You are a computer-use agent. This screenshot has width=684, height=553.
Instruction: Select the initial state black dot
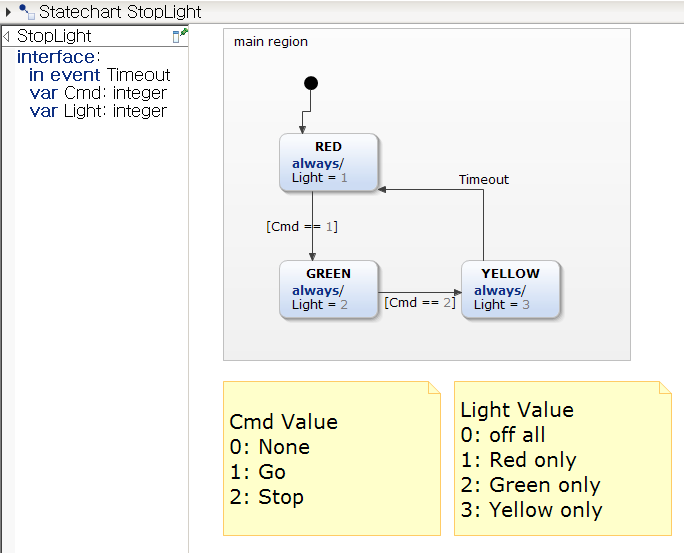pyautogui.click(x=311, y=83)
